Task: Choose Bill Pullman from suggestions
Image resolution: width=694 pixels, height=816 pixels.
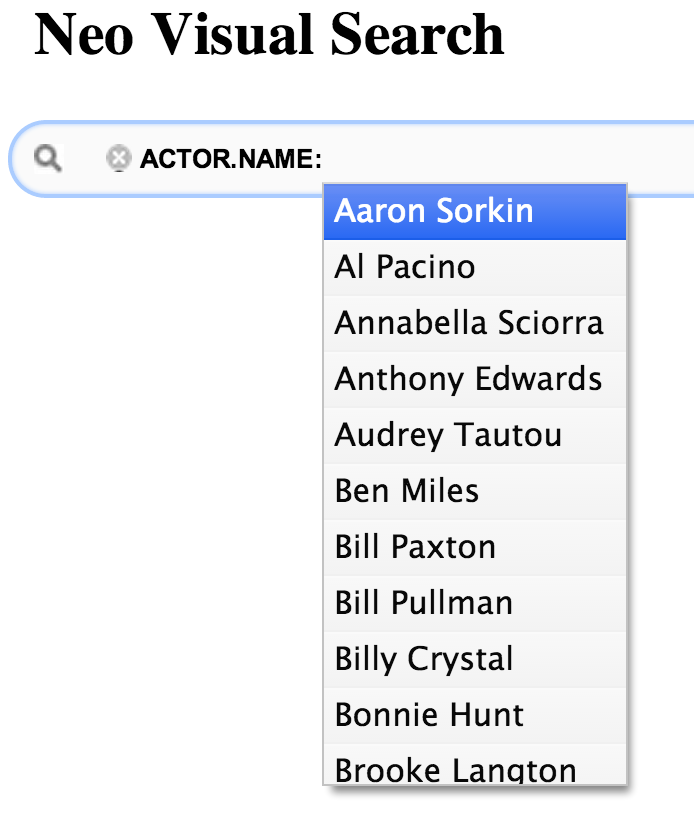Action: [x=423, y=603]
